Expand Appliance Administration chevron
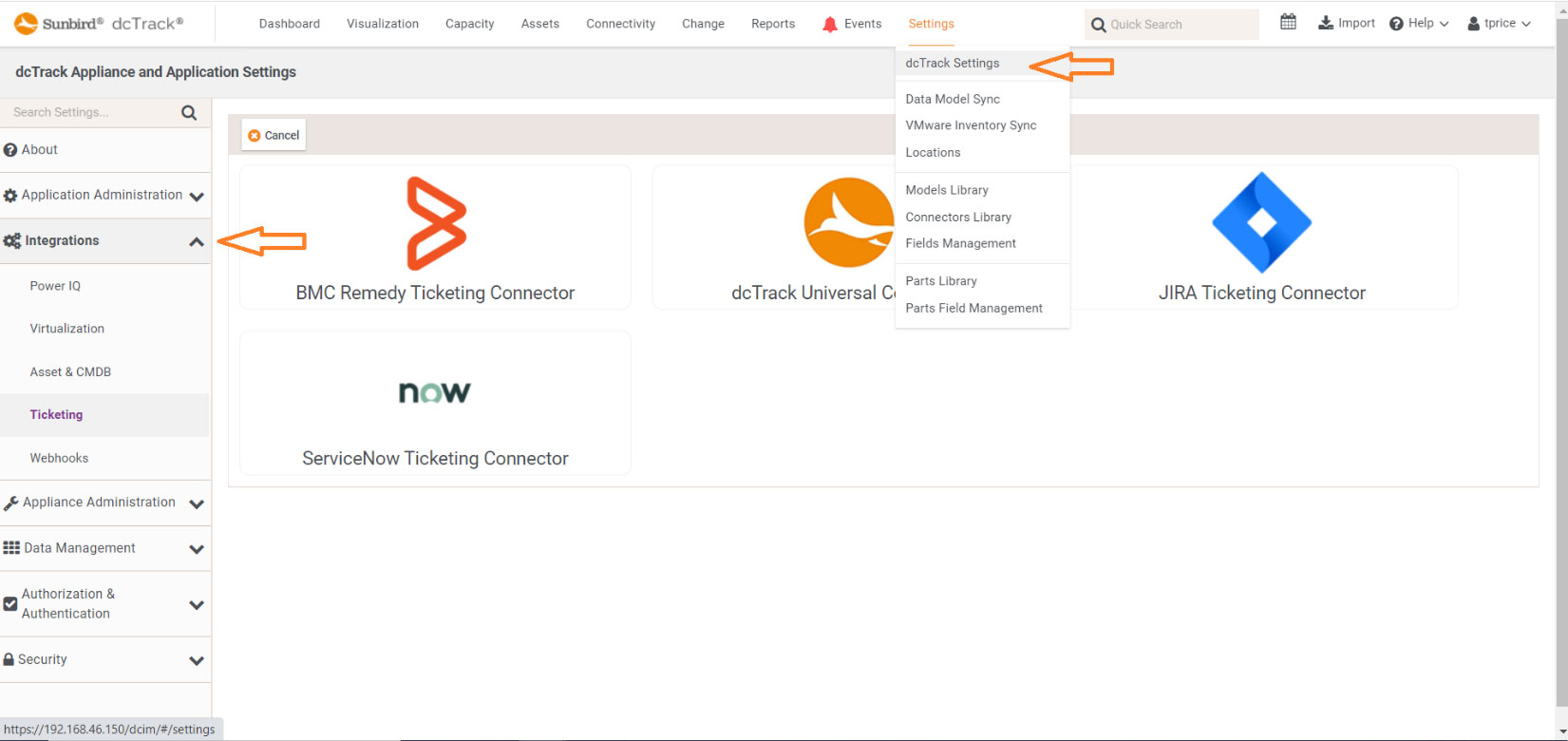Viewport: 1568px width, 741px height. tap(197, 504)
